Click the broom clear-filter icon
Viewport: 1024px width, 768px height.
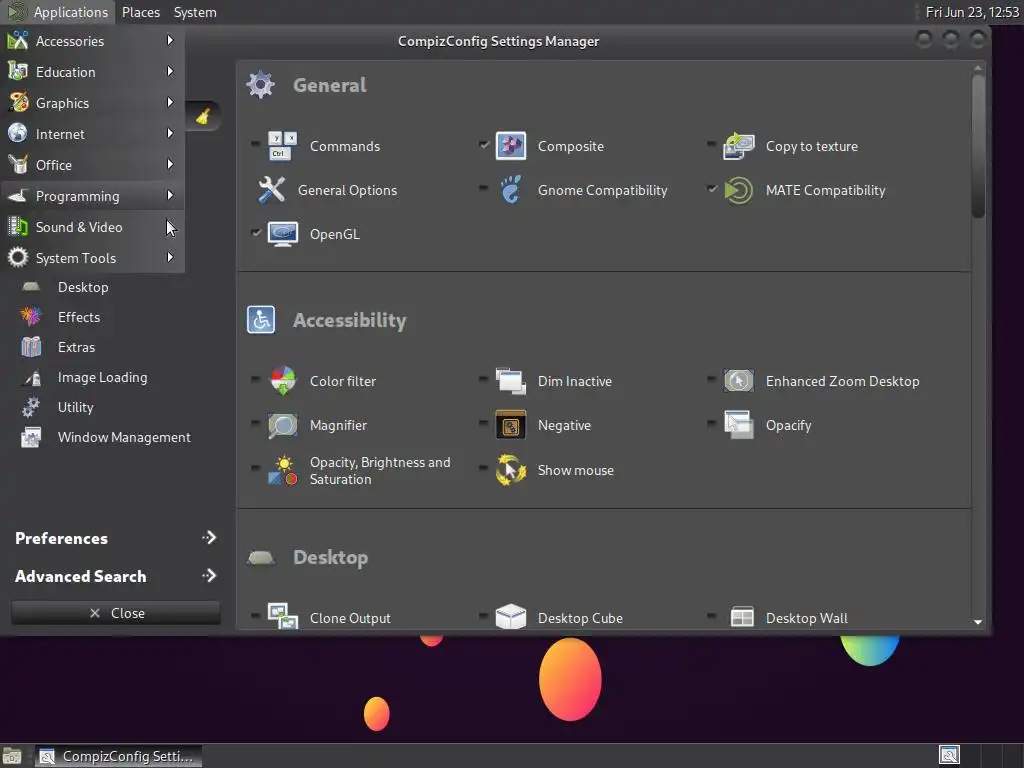202,116
